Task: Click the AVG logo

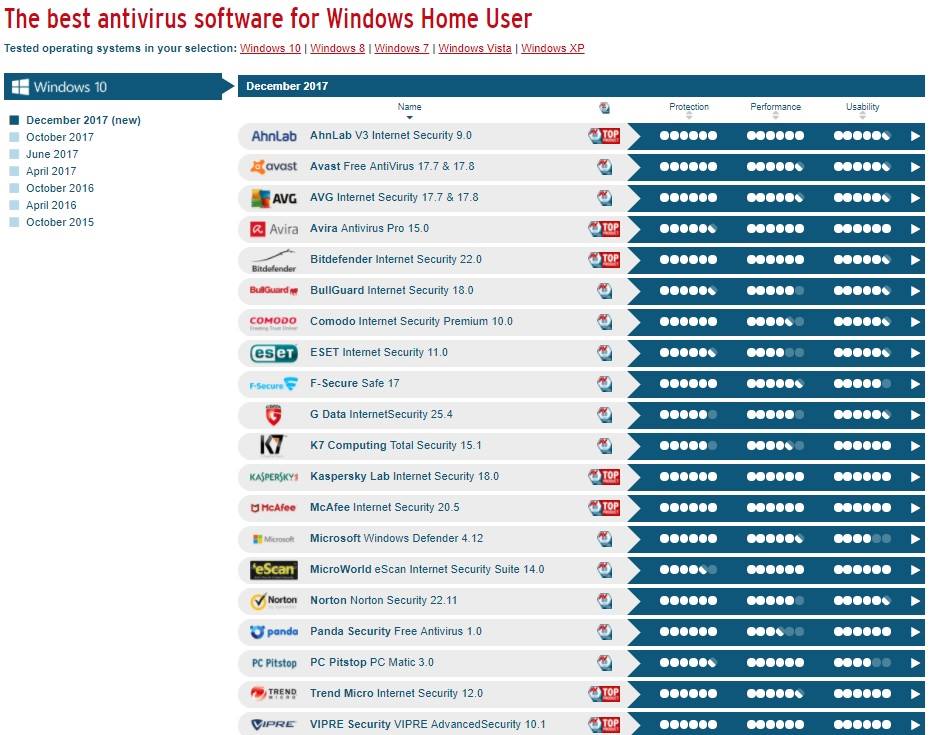Action: click(x=273, y=198)
